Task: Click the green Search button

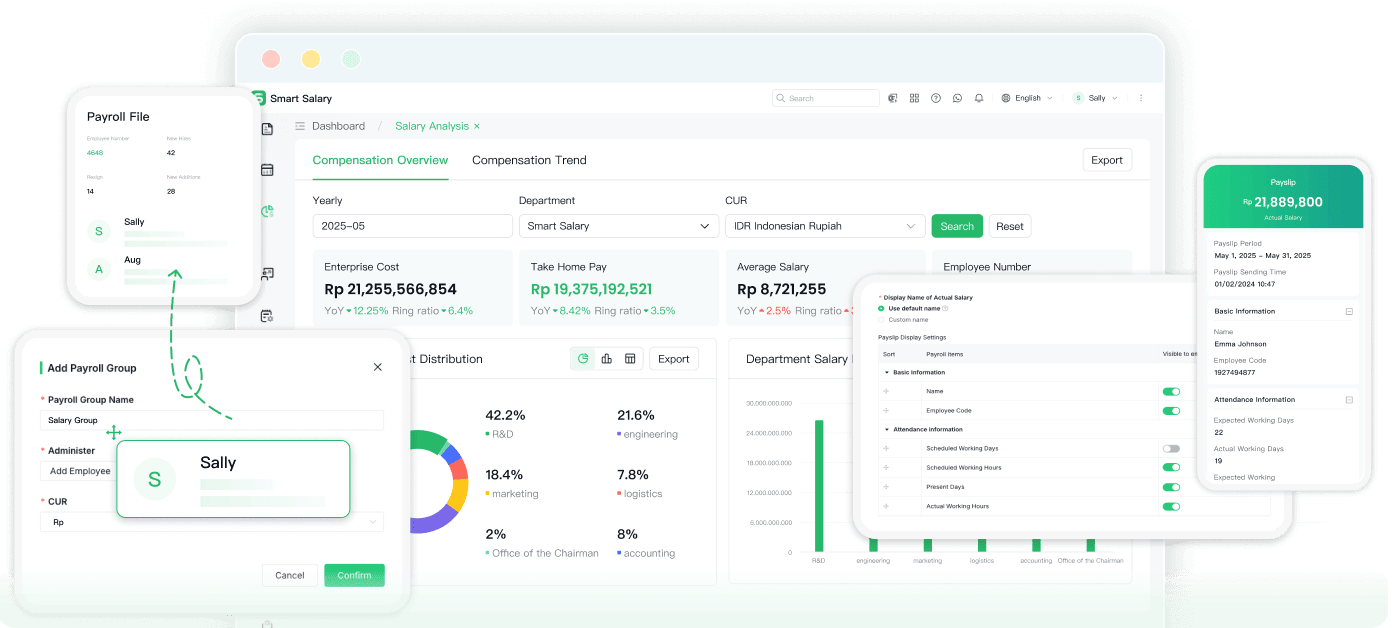Action: click(956, 226)
